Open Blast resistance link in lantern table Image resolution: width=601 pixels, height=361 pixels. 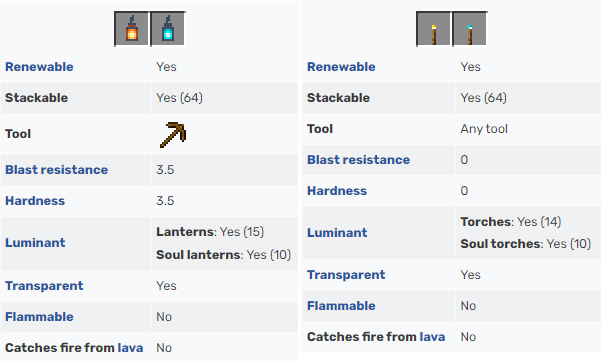[x=56, y=170]
